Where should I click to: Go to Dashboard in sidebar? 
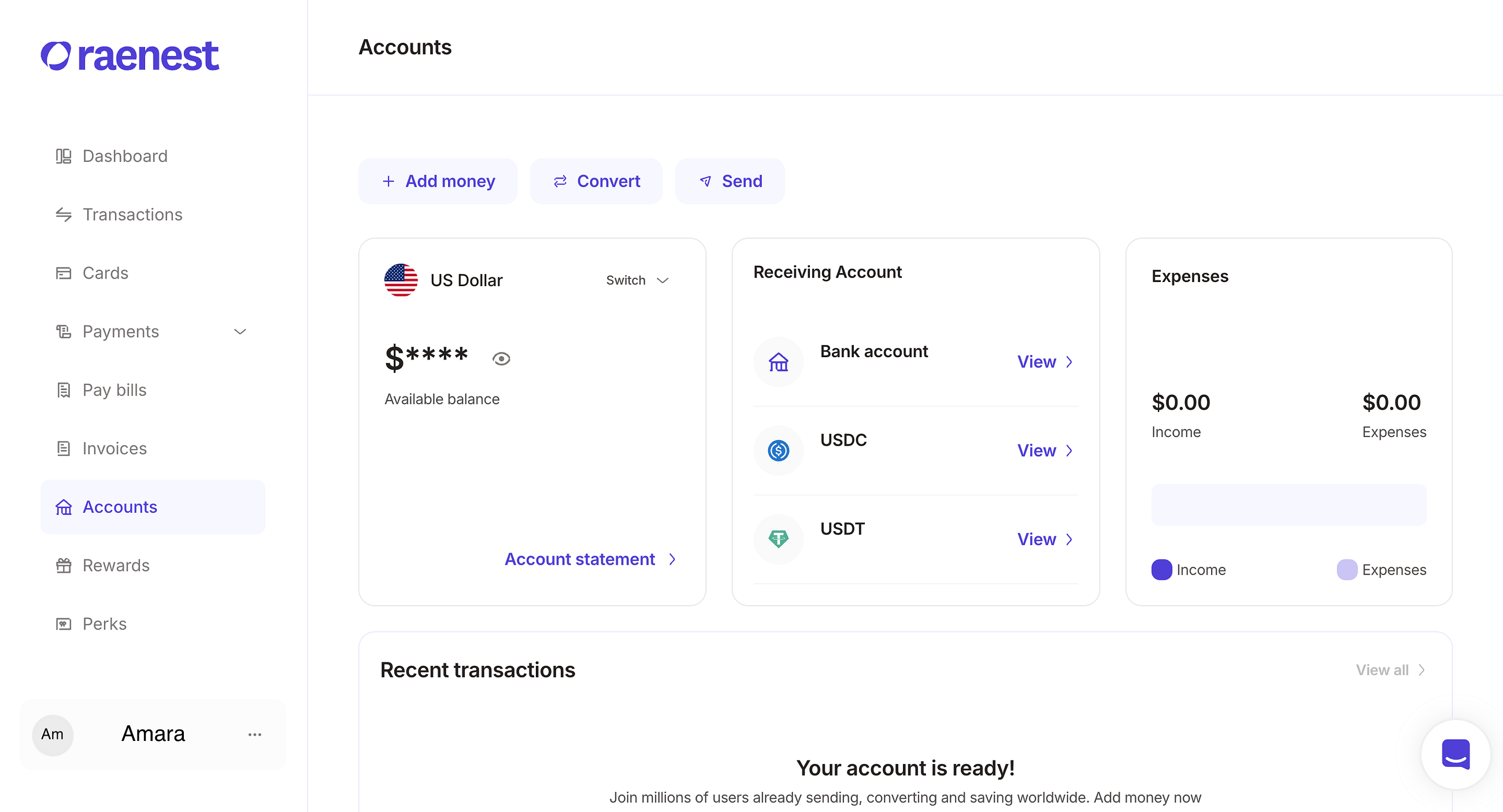pos(153,157)
